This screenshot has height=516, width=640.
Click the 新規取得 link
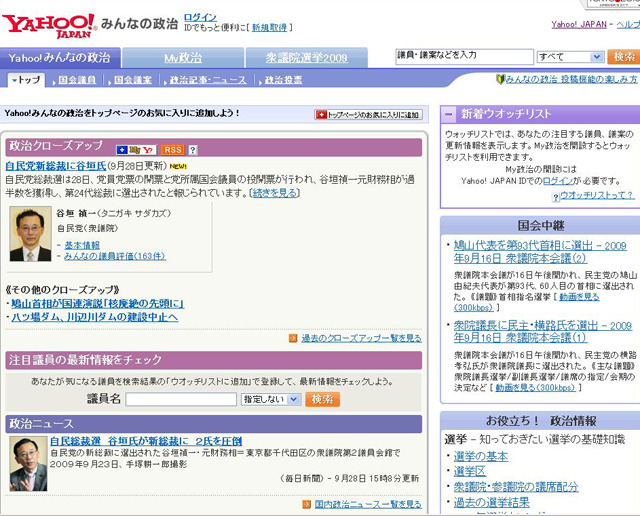pyautogui.click(x=269, y=27)
